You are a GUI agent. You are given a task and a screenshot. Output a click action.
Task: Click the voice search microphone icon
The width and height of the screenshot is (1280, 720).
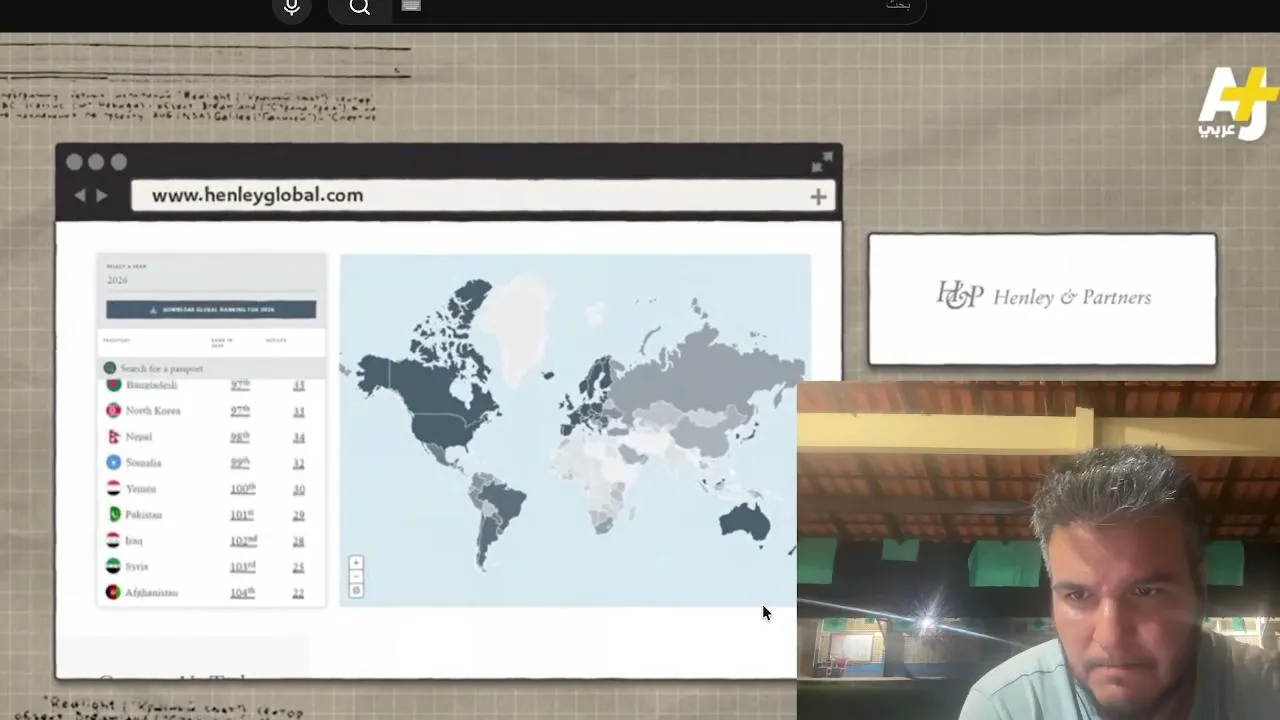[292, 8]
